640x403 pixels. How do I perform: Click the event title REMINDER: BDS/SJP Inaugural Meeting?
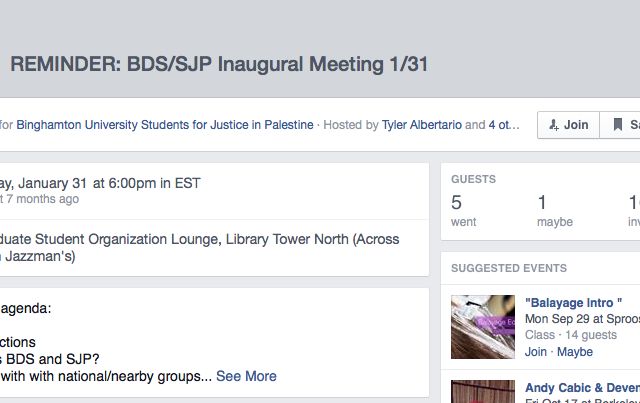point(219,64)
